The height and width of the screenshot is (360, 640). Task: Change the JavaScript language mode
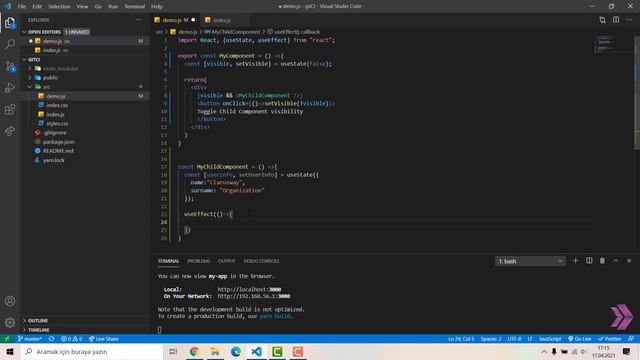pos(550,339)
